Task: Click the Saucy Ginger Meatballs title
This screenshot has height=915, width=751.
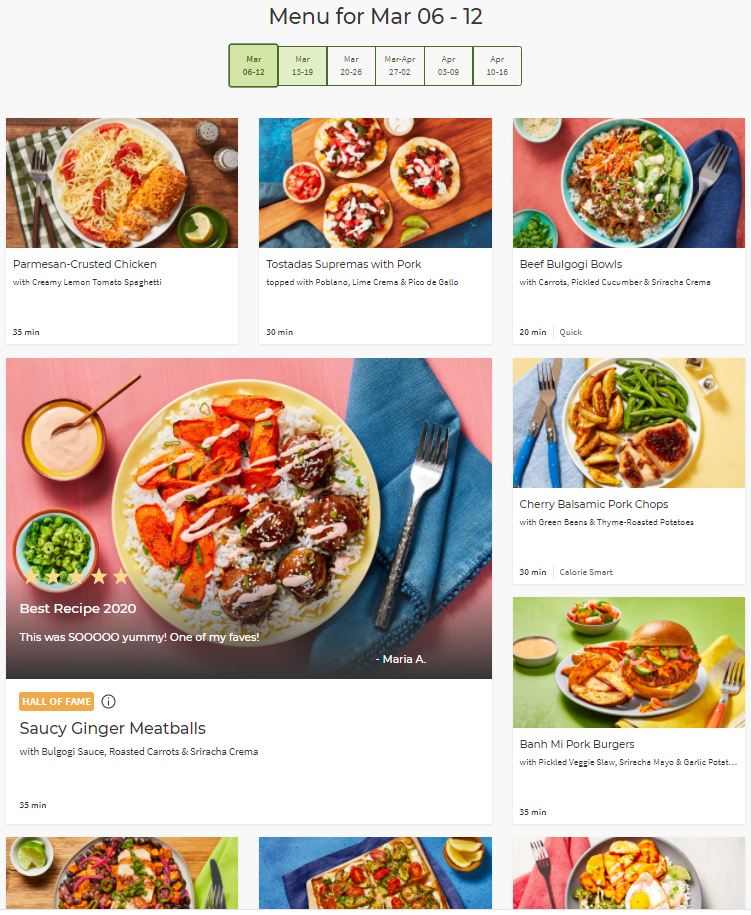Action: click(x=113, y=728)
